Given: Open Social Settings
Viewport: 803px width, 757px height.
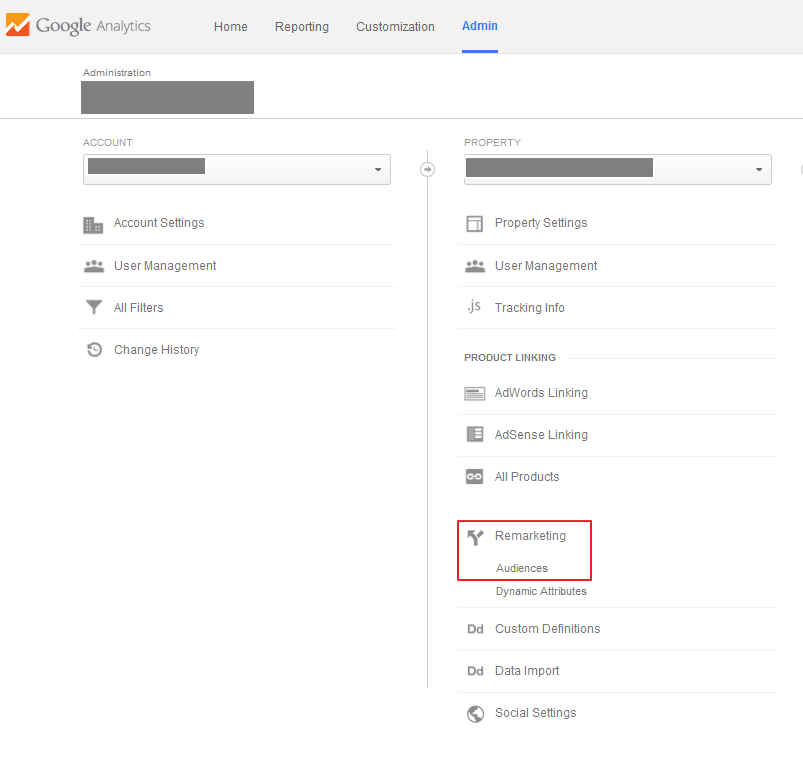Looking at the screenshot, I should coord(535,713).
